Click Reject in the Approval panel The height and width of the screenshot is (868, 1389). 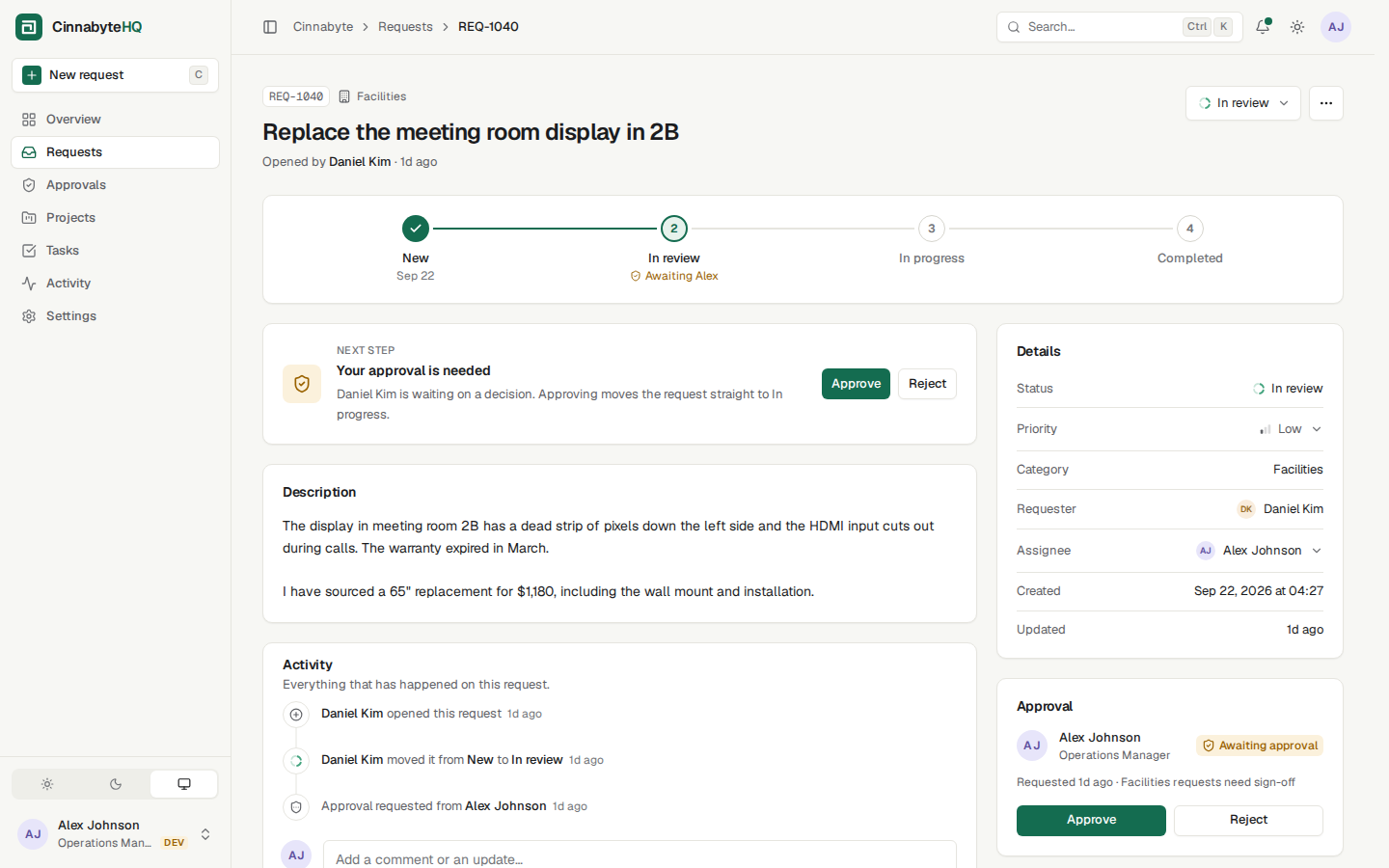(1248, 821)
